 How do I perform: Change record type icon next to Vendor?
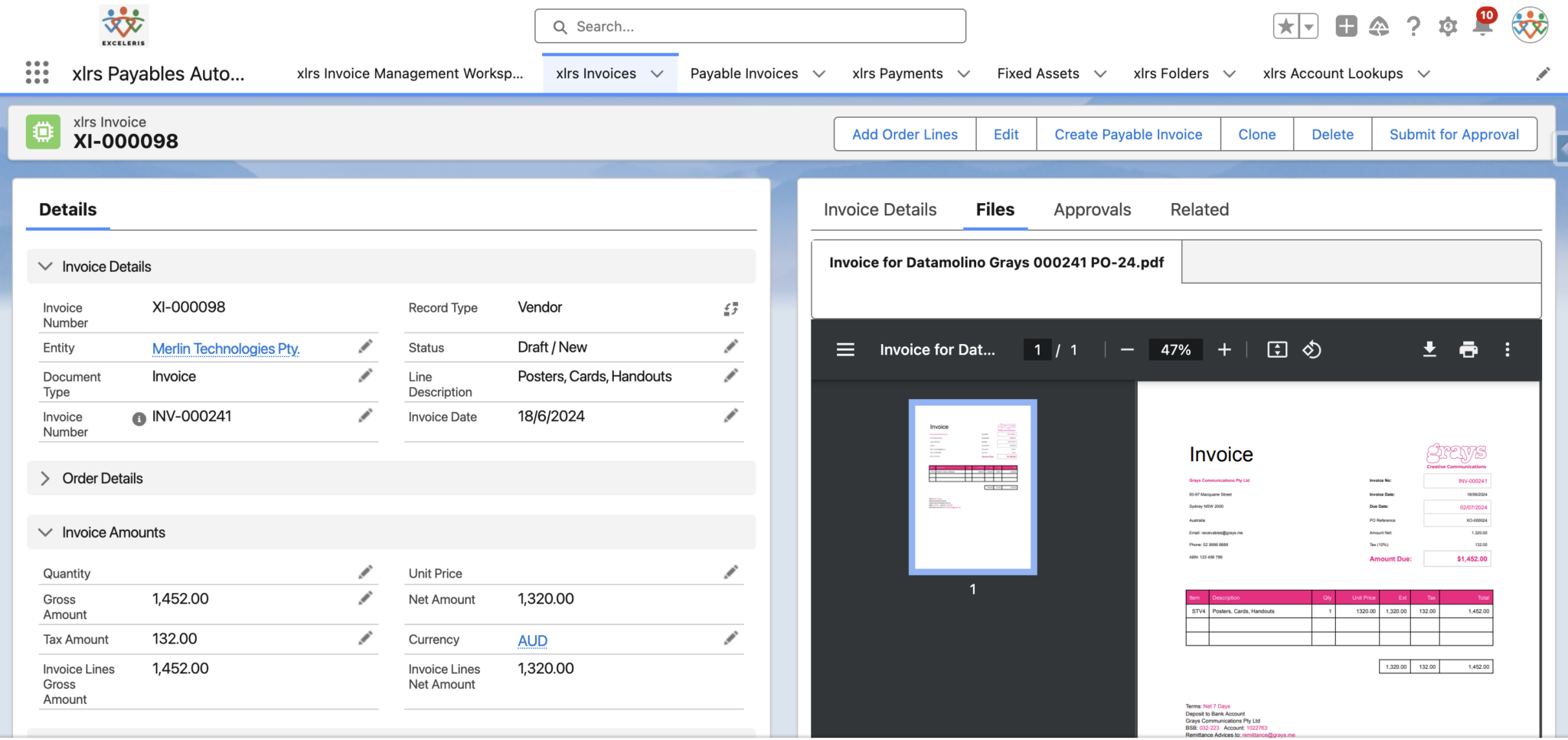pos(731,309)
